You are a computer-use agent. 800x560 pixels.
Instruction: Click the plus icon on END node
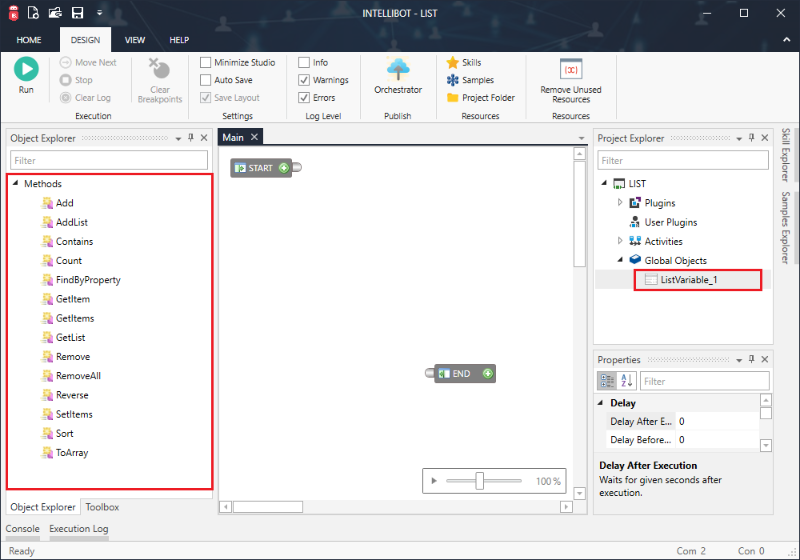point(488,373)
